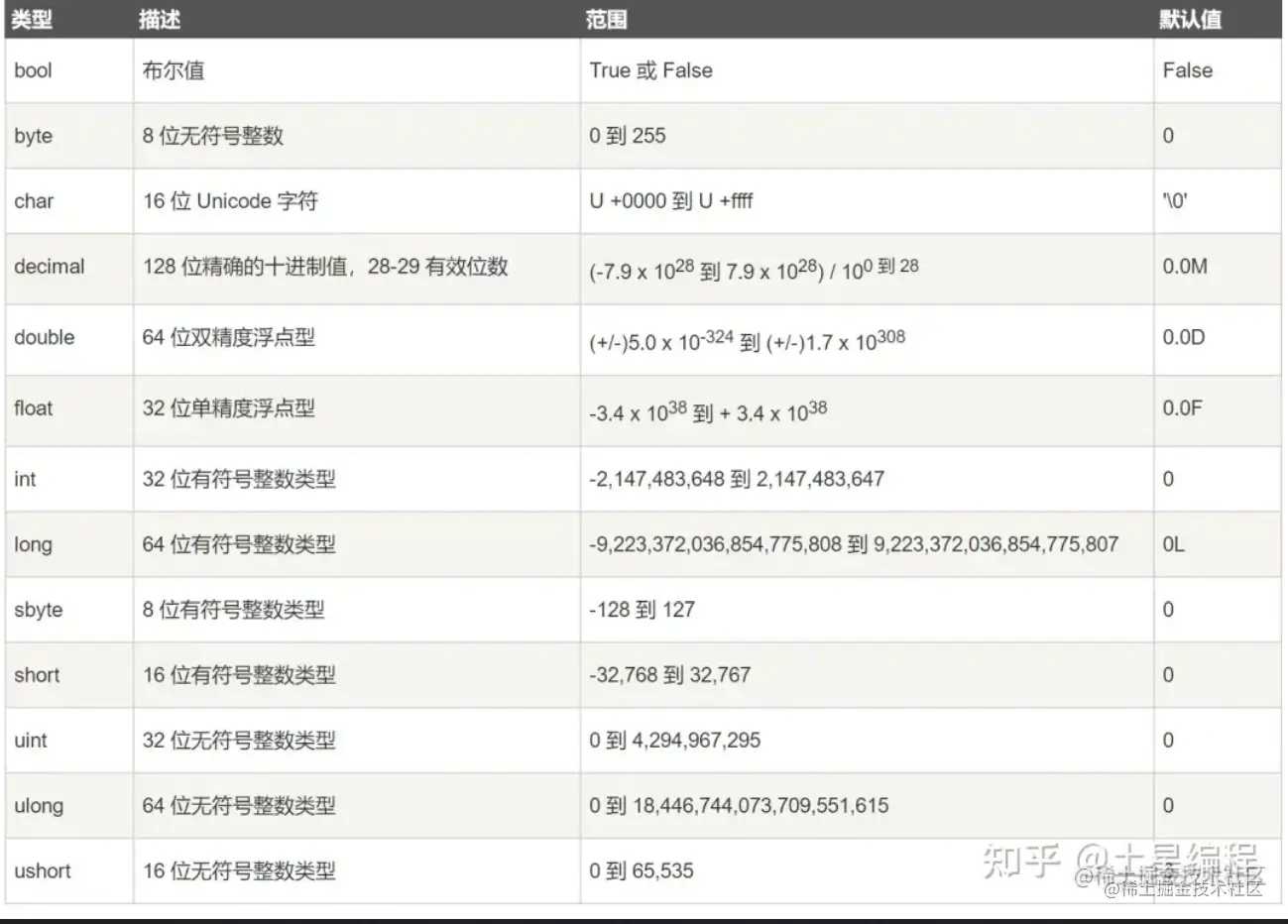The height and width of the screenshot is (924, 1288).
Task: Click the double range with 5.0 x 10-324
Action: pyautogui.click(x=747, y=340)
